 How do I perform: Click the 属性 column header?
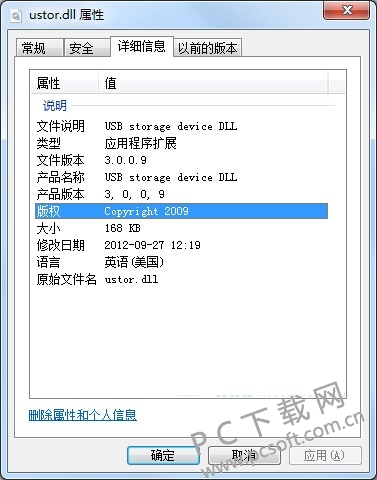point(65,83)
